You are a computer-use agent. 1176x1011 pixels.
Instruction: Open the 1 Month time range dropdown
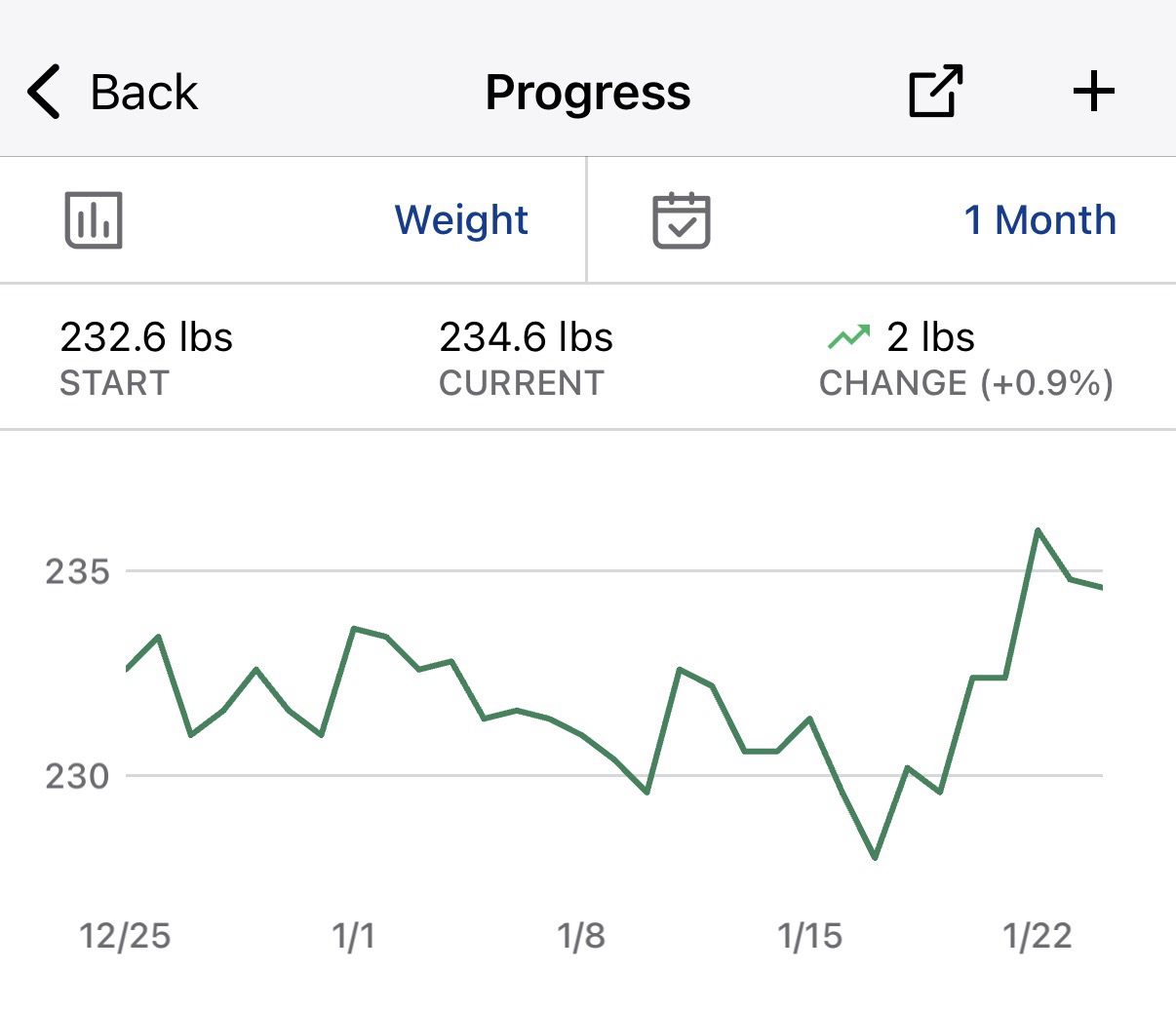(x=1039, y=220)
